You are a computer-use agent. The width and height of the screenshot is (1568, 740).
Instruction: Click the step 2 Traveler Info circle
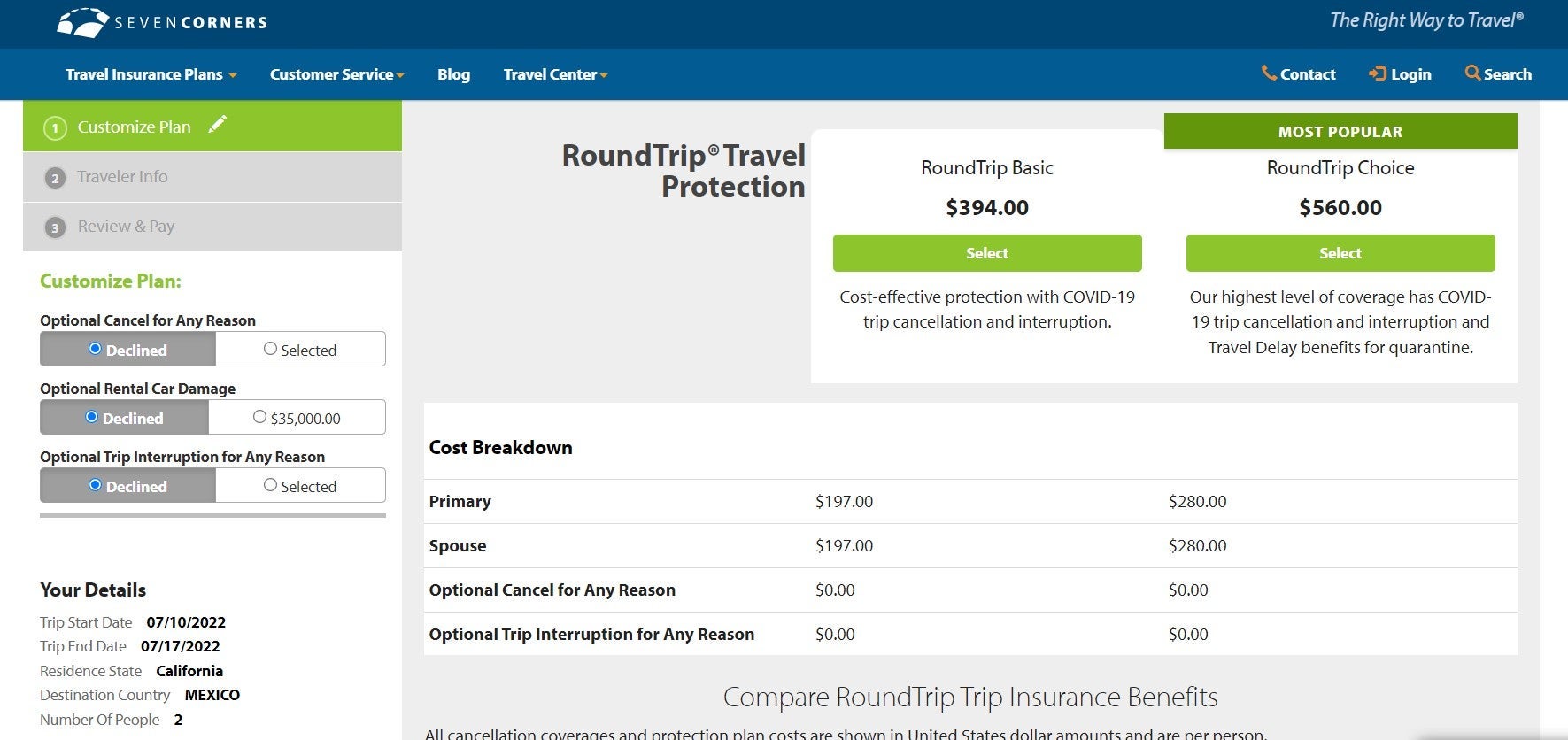pyautogui.click(x=55, y=178)
